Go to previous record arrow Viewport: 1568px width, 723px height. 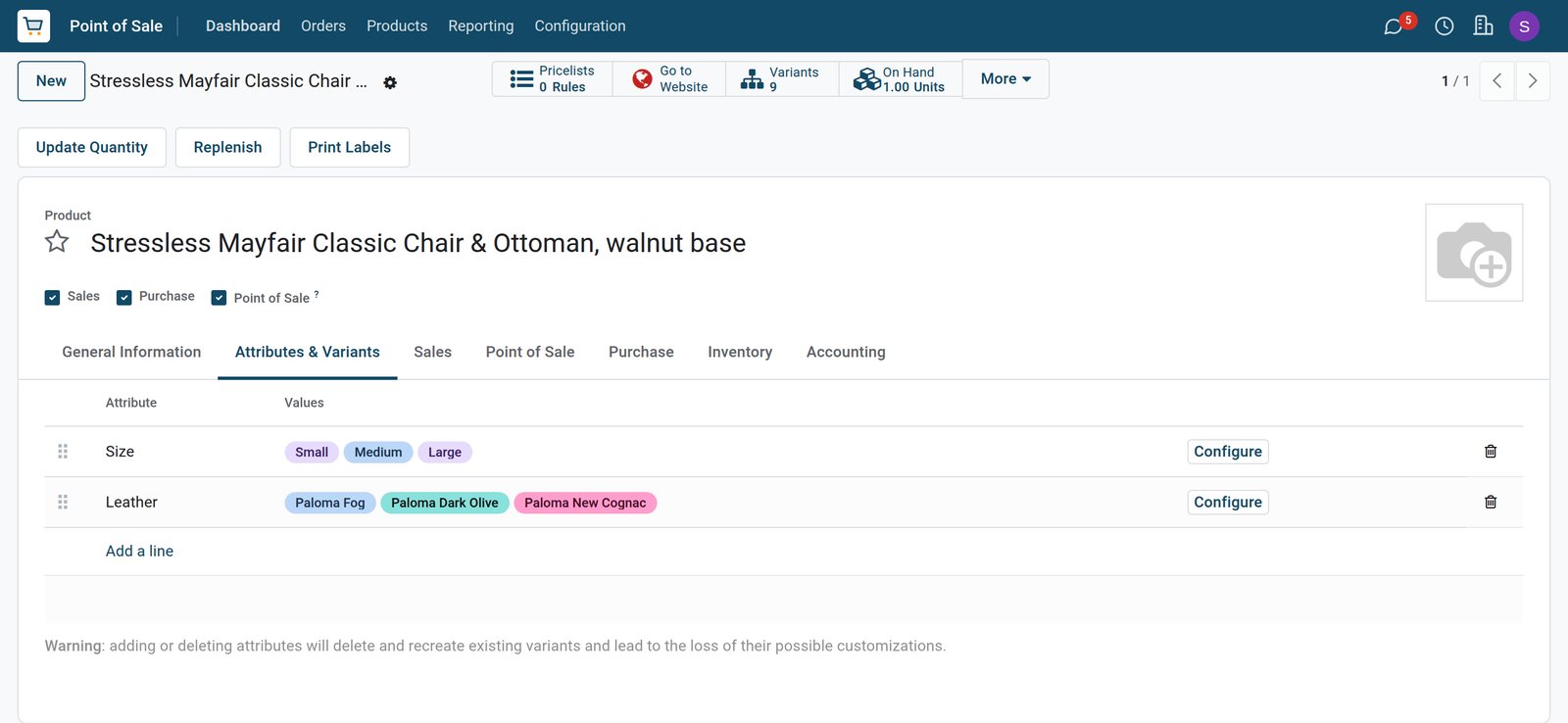click(x=1497, y=81)
